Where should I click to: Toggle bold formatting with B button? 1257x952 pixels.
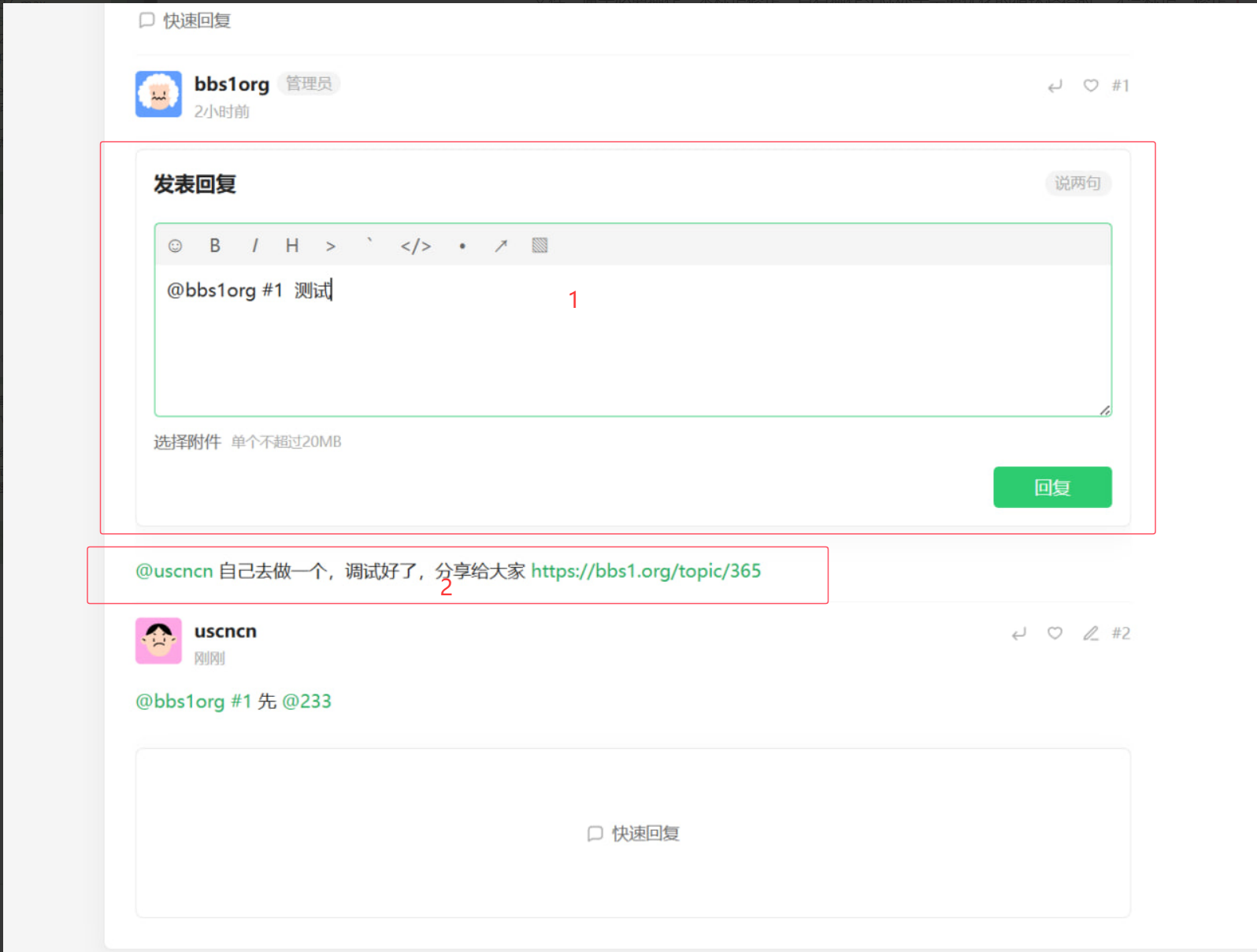(x=215, y=246)
